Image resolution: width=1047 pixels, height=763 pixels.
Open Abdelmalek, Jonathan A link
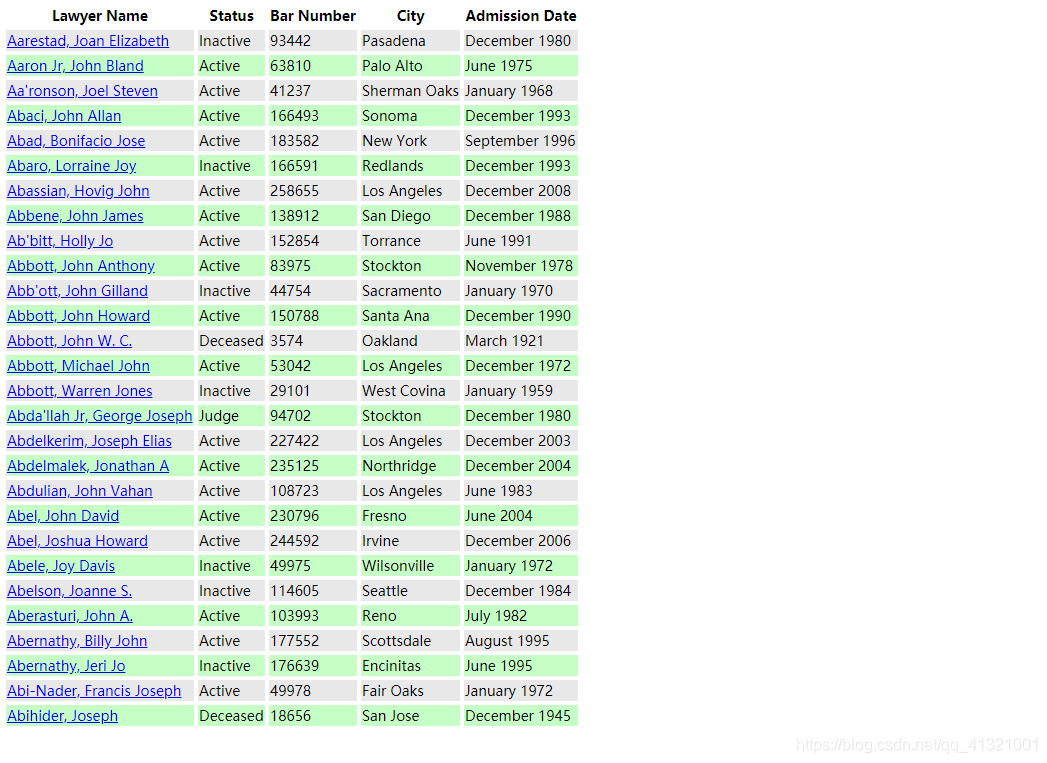point(88,466)
